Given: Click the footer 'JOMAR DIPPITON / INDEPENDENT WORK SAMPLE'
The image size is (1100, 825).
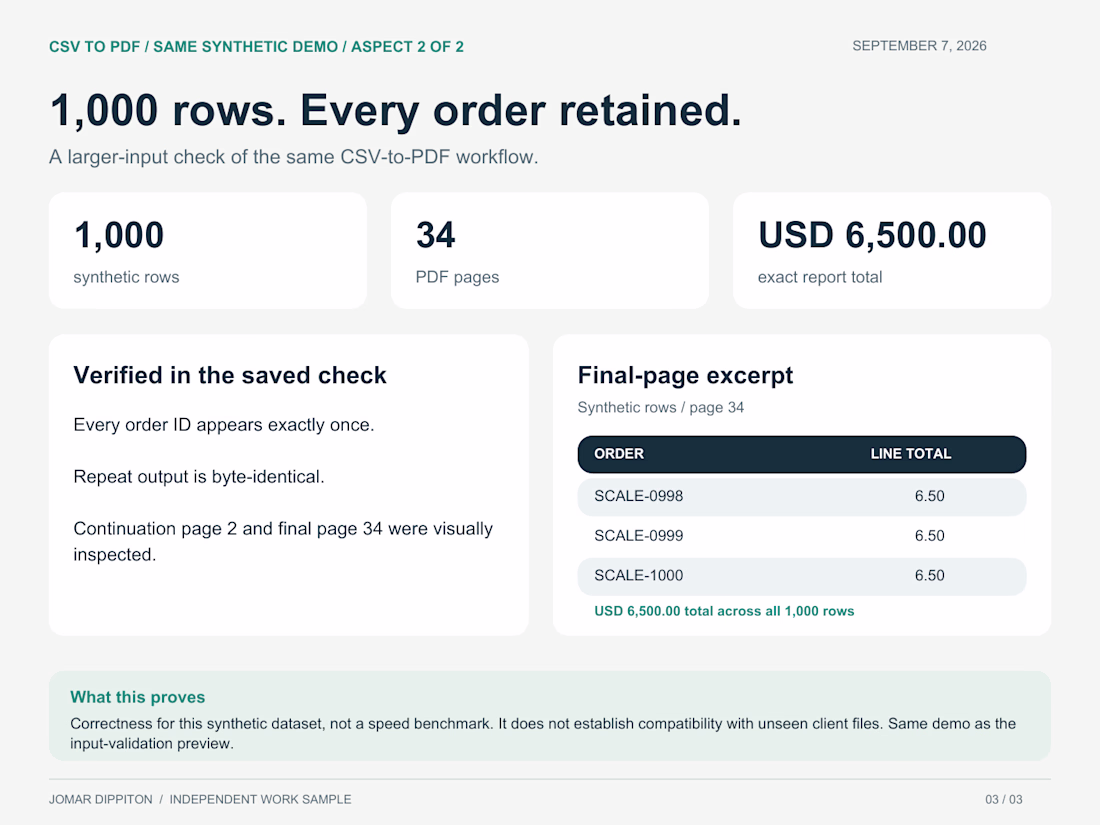Looking at the screenshot, I should click(x=200, y=800).
